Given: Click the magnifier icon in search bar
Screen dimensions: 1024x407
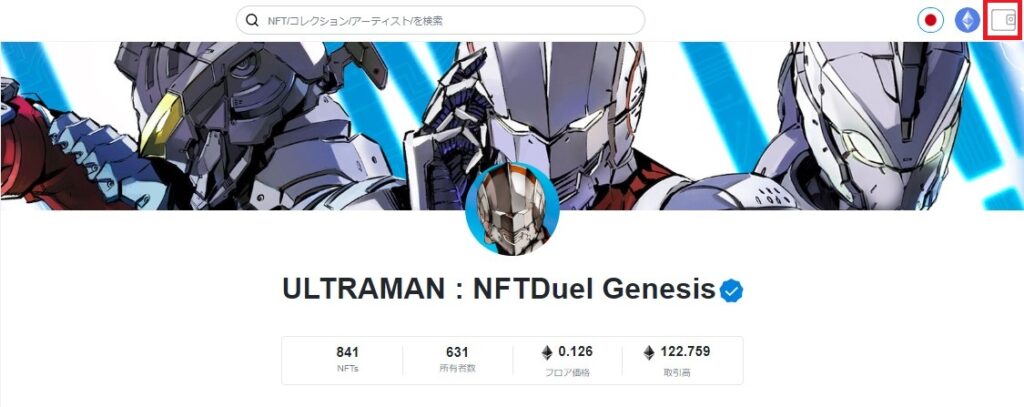Looking at the screenshot, I should (x=252, y=20).
